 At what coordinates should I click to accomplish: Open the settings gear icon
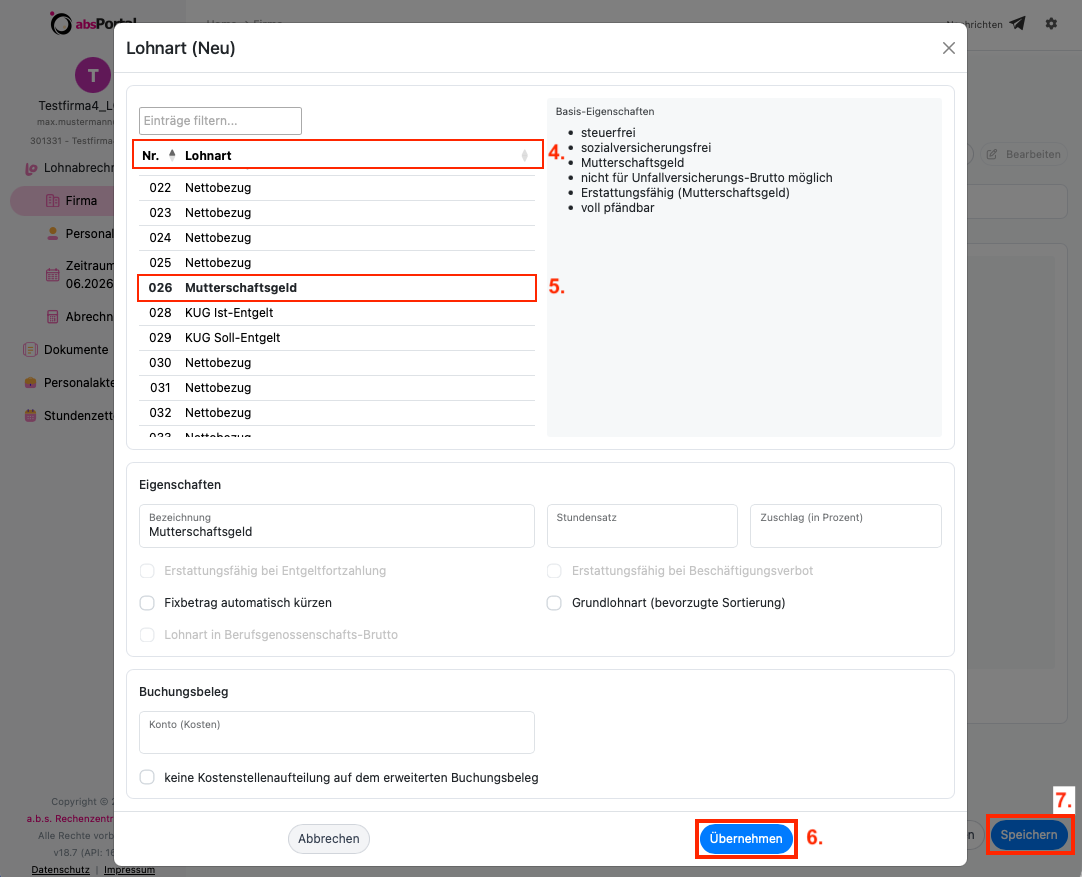pos(1051,23)
